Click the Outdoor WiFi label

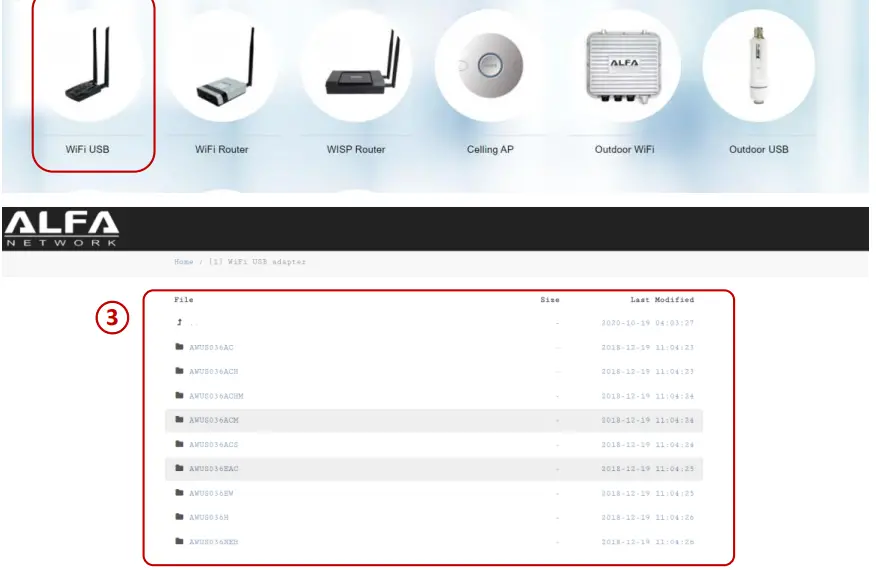(624, 149)
